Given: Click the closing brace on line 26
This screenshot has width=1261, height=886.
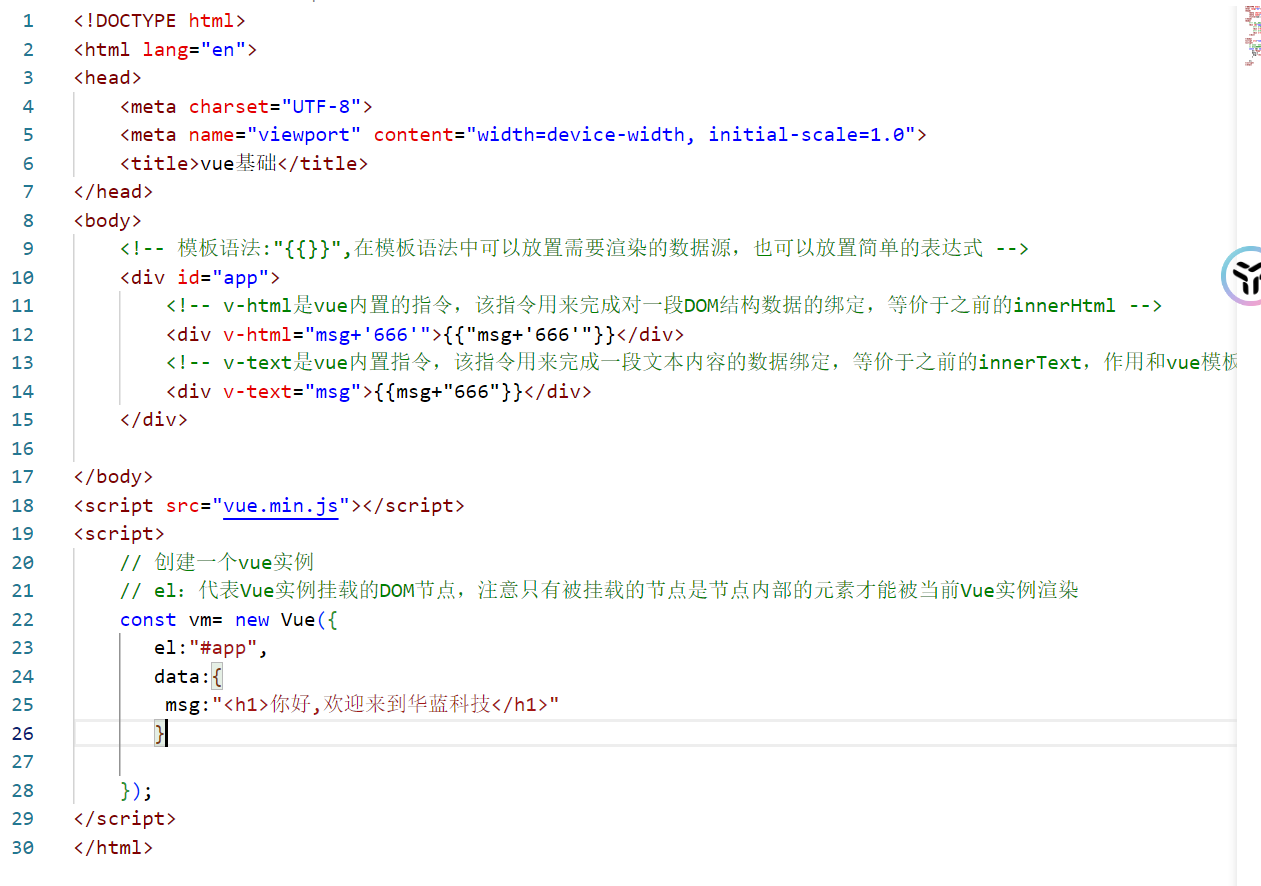Looking at the screenshot, I should [x=160, y=733].
